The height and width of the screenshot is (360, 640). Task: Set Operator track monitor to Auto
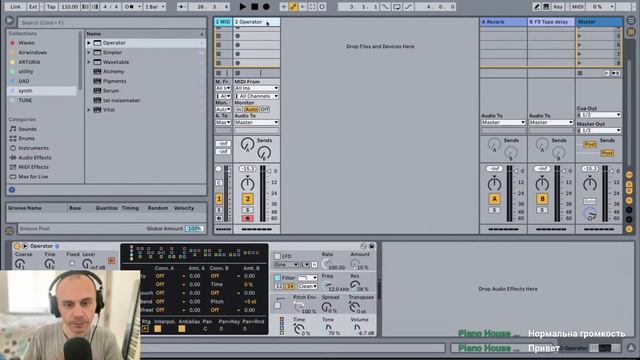(251, 109)
